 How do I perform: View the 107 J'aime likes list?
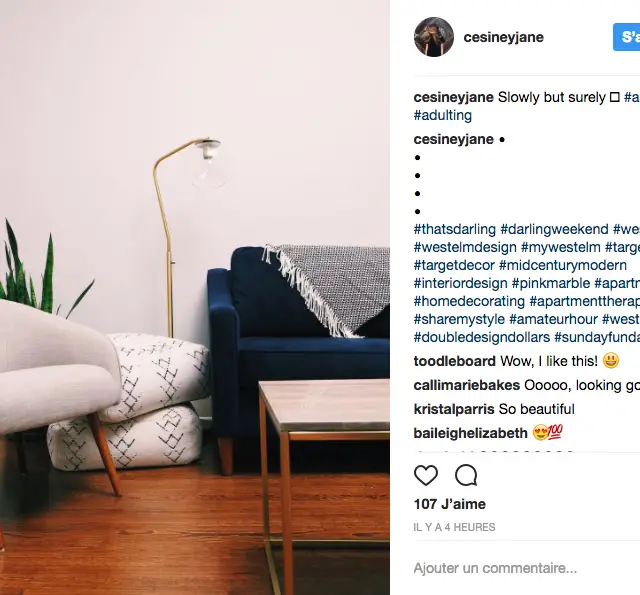pyautogui.click(x=449, y=504)
